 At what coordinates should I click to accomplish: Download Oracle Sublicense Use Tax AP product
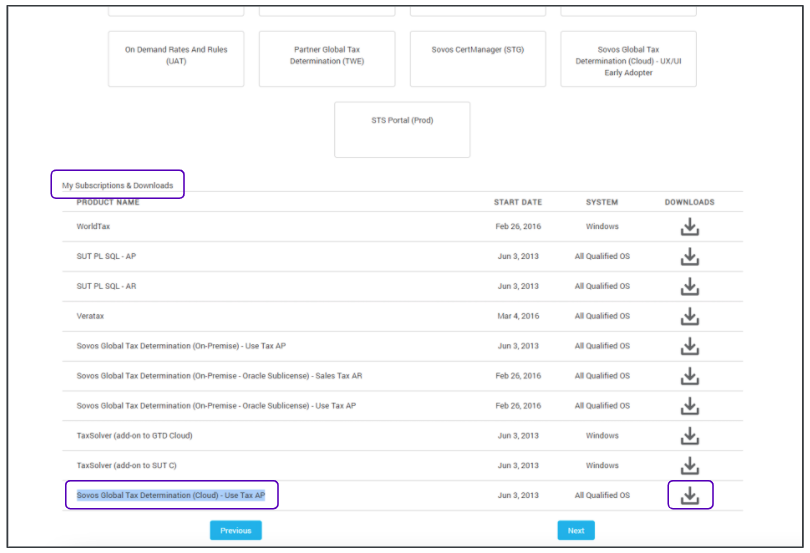point(689,406)
